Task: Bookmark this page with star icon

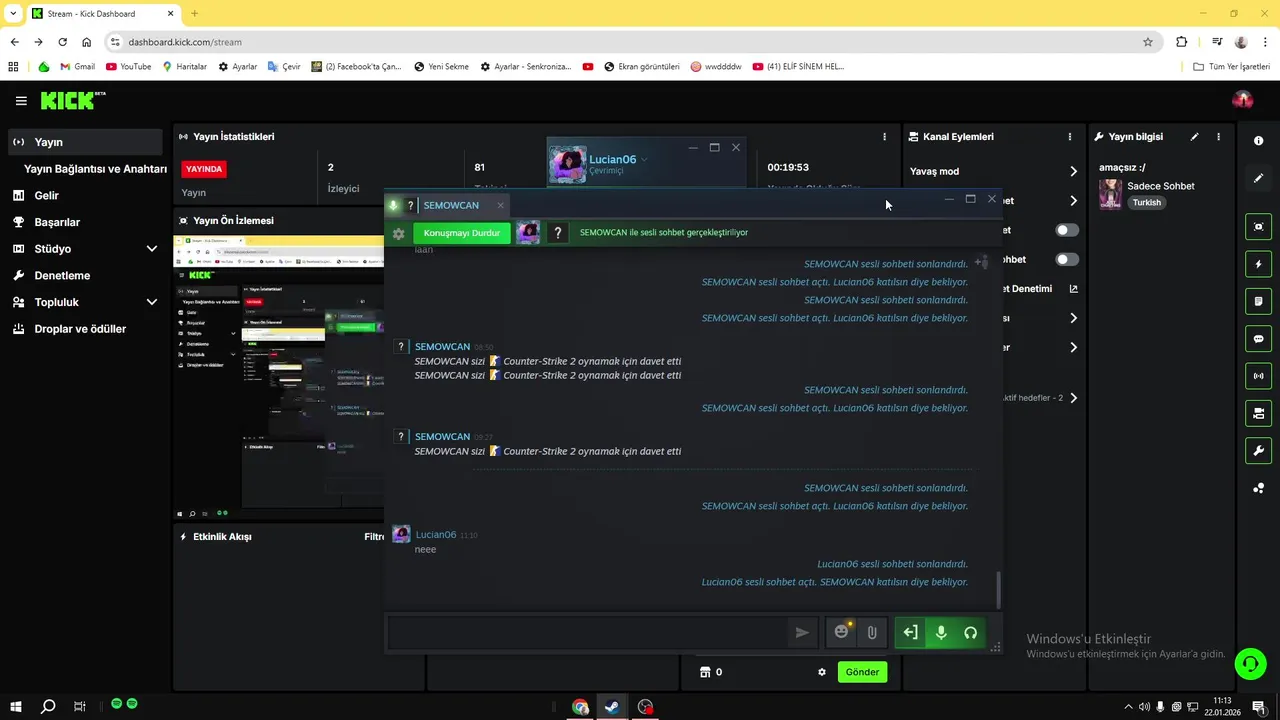Action: click(x=1147, y=42)
